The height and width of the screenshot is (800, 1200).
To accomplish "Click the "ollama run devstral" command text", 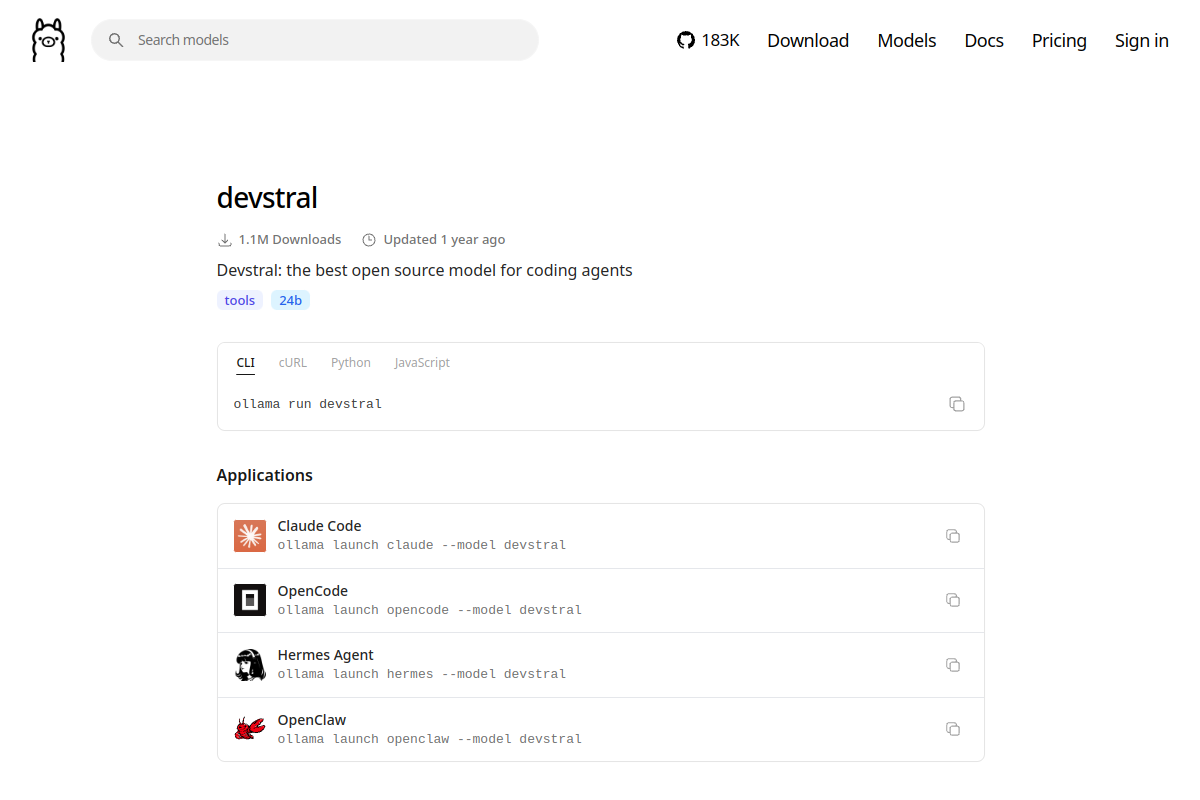I will [x=308, y=404].
